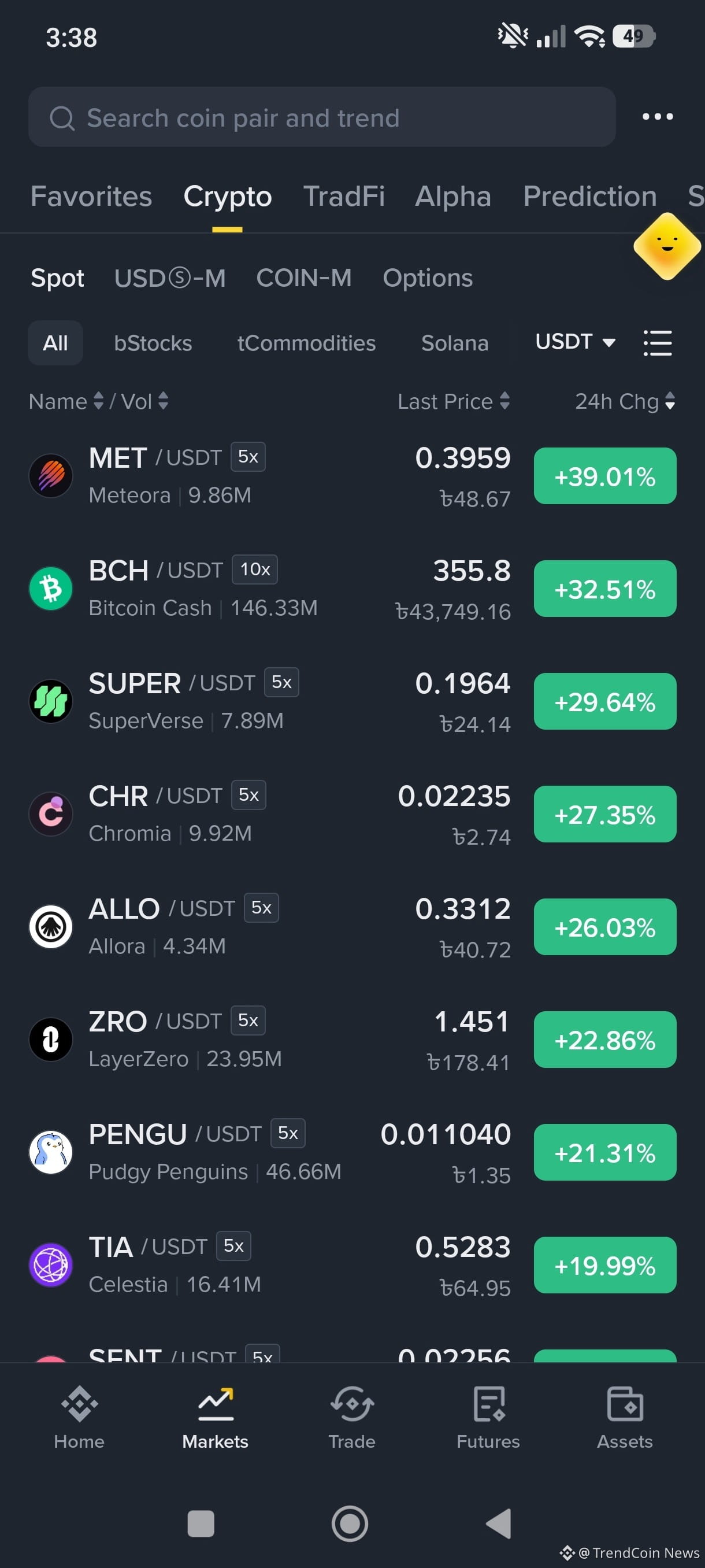This screenshot has width=705, height=1568.
Task: Tap the +39.01% change button for MET
Action: [x=605, y=476]
